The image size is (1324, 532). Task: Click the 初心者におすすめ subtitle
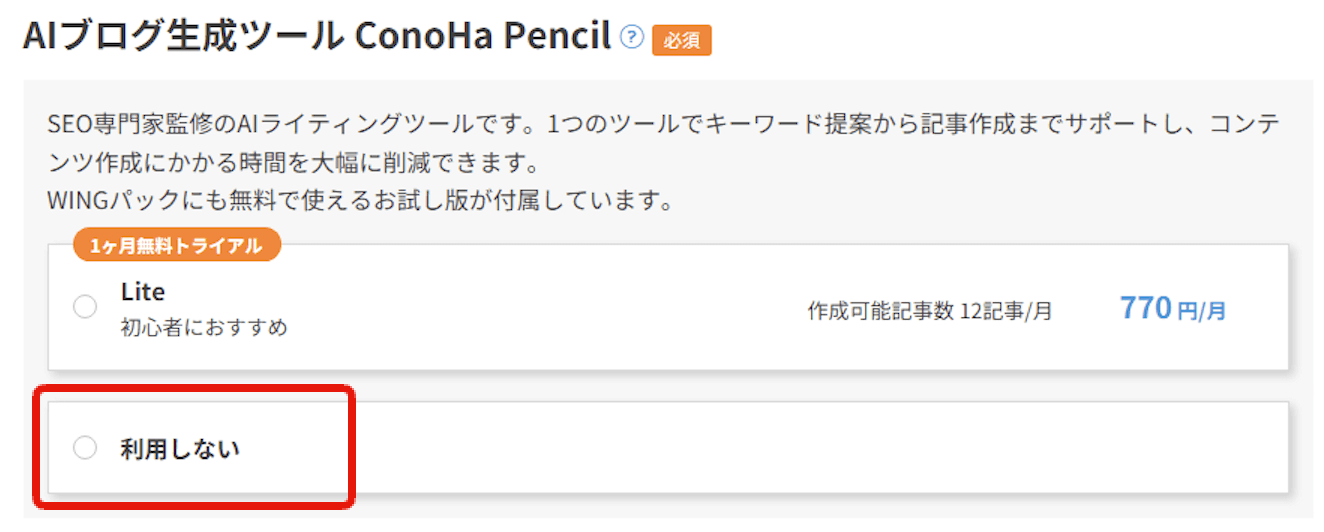coord(204,327)
